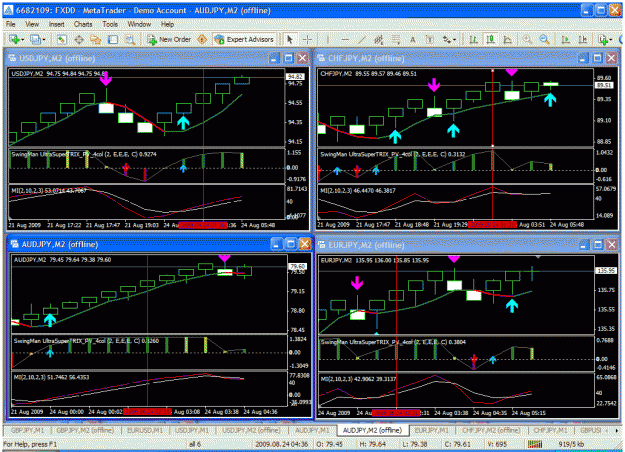
Task: Select the arrow Cursor tool
Action: click(x=290, y=39)
